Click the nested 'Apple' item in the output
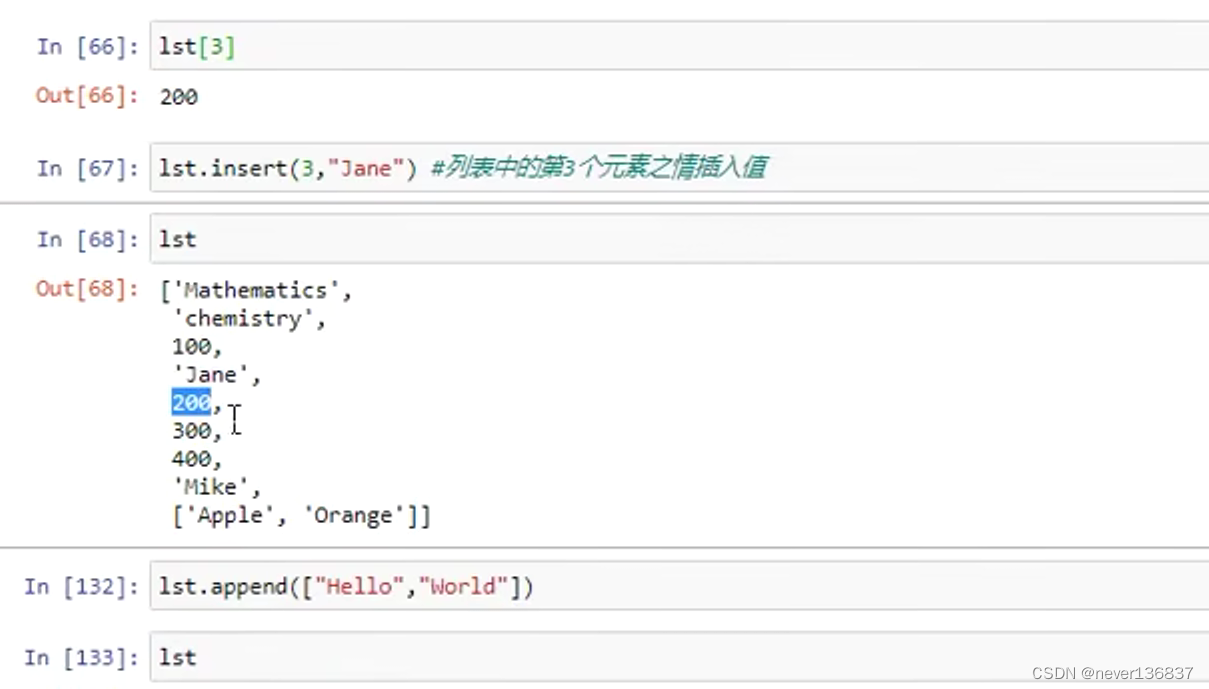This screenshot has width=1209, height=689. [x=229, y=516]
